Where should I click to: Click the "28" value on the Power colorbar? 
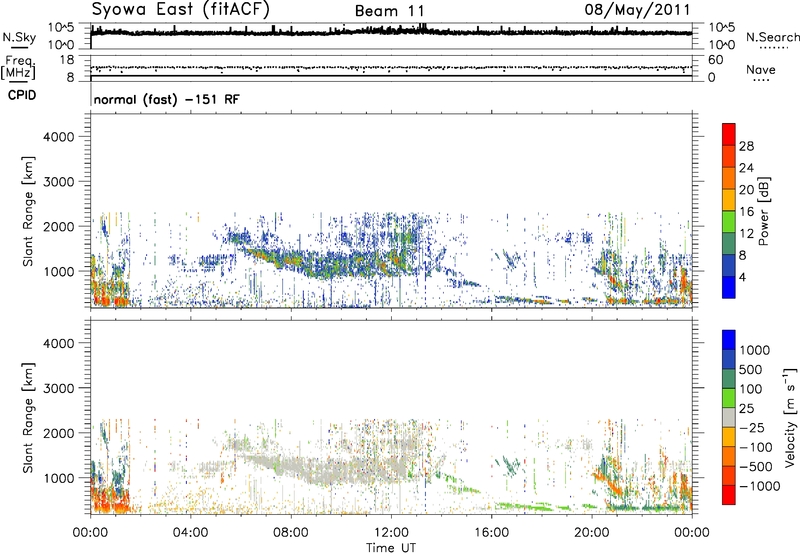pyautogui.click(x=746, y=146)
